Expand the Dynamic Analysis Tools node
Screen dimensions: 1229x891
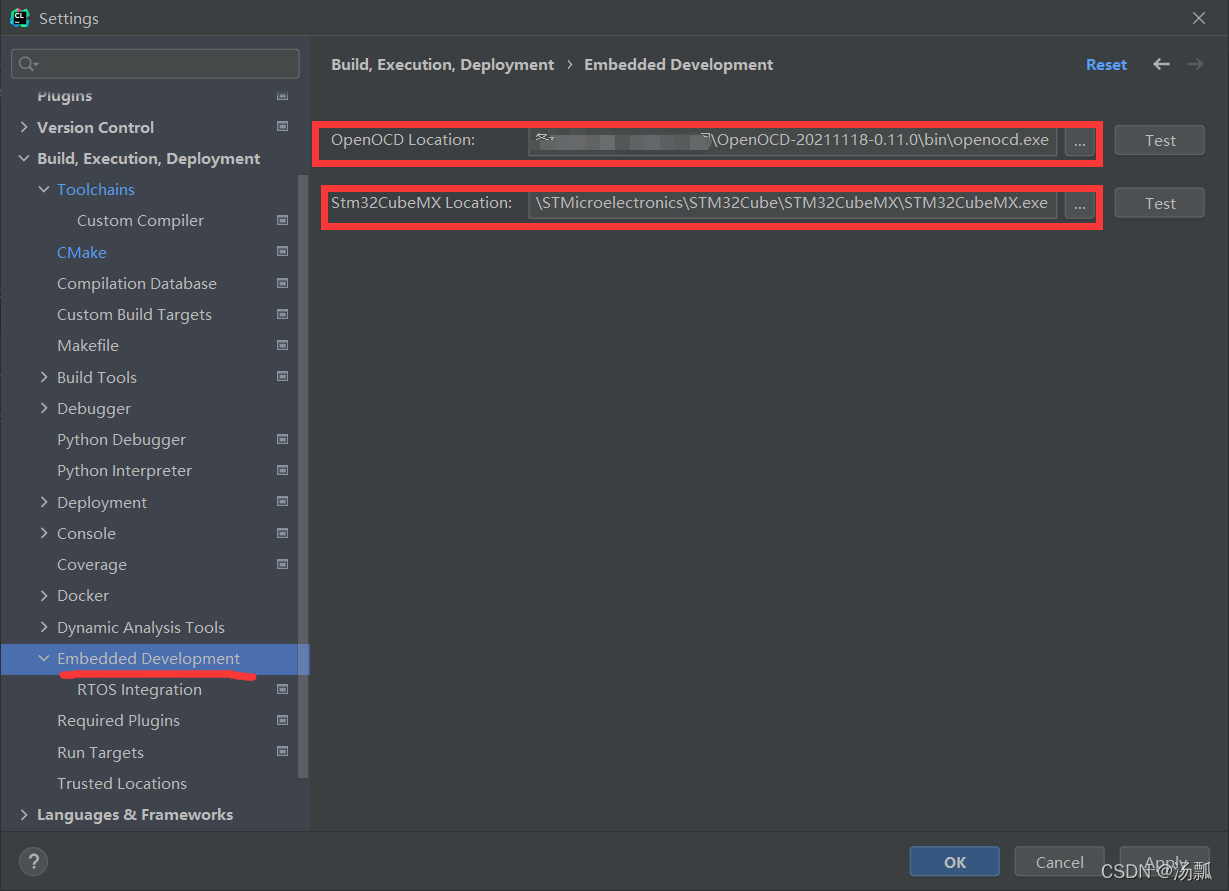click(44, 627)
